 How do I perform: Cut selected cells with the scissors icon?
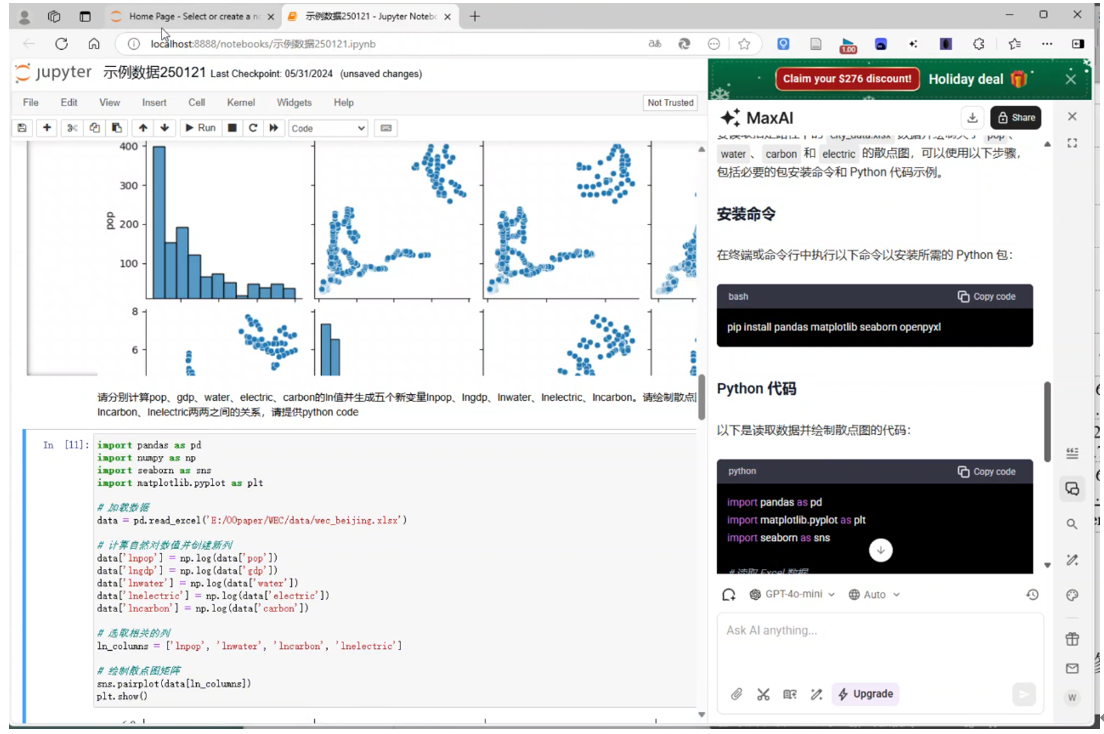click(72, 128)
